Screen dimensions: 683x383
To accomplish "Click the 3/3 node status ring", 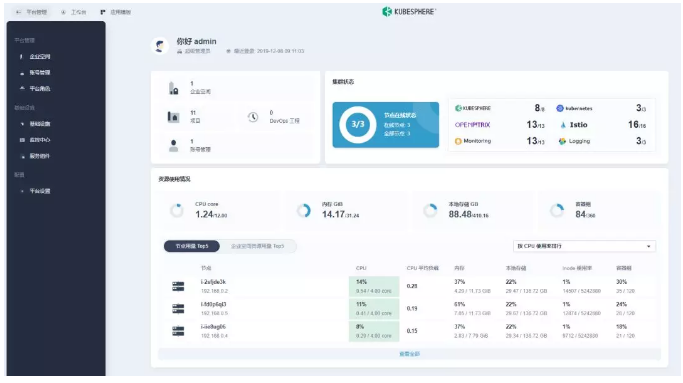I will coord(358,125).
